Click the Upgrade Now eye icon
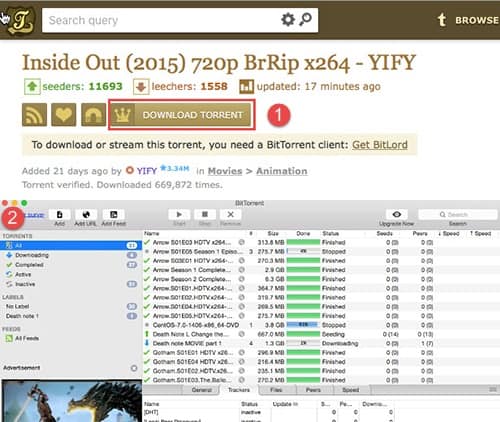 click(396, 214)
